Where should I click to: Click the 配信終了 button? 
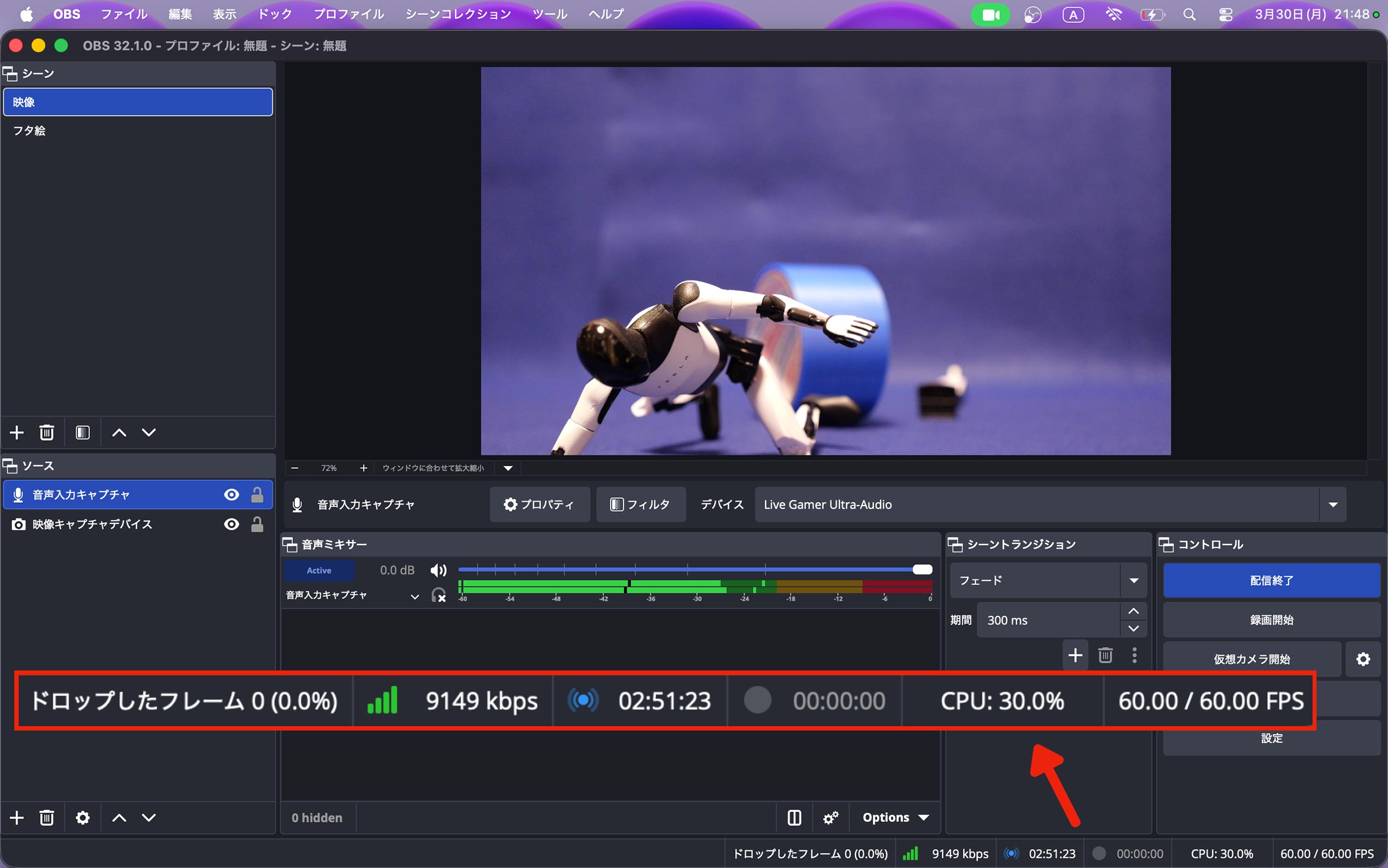point(1271,581)
